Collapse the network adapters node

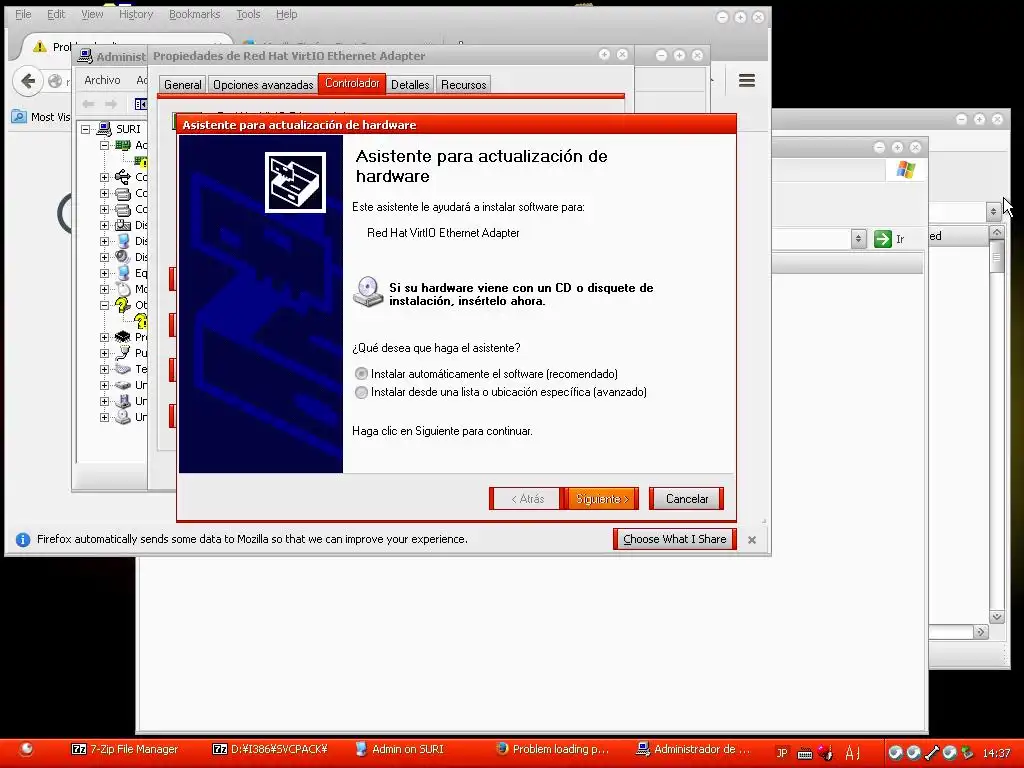click(104, 145)
